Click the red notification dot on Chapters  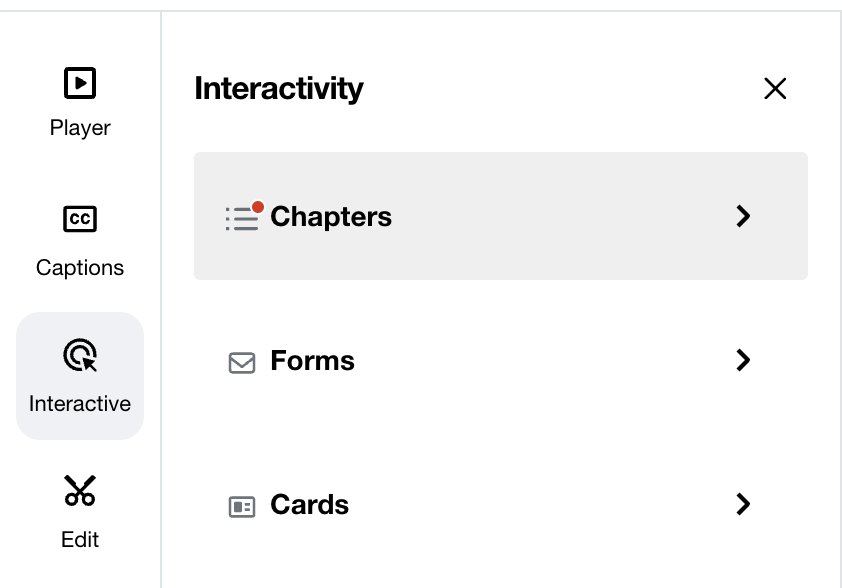258,207
